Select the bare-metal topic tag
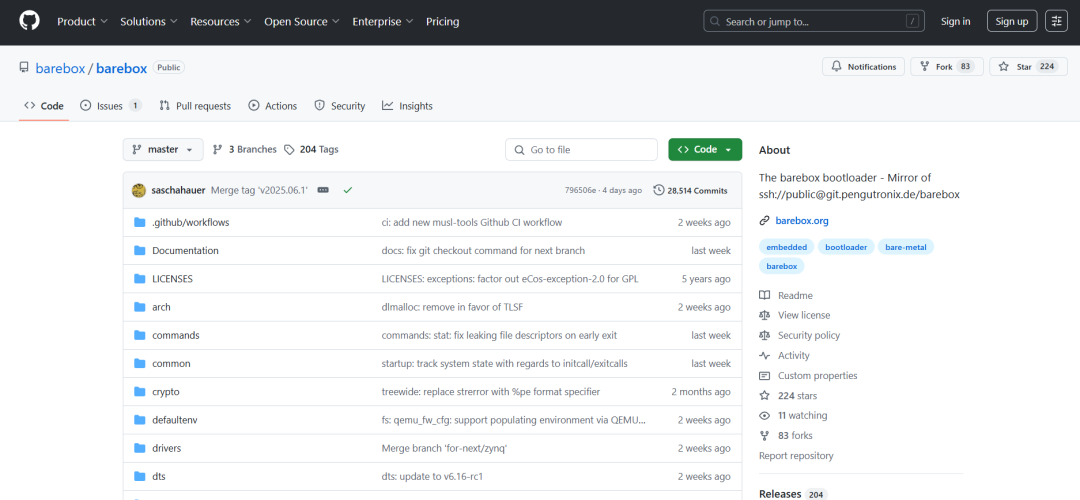Image resolution: width=1080 pixels, height=500 pixels. pyautogui.click(x=906, y=247)
